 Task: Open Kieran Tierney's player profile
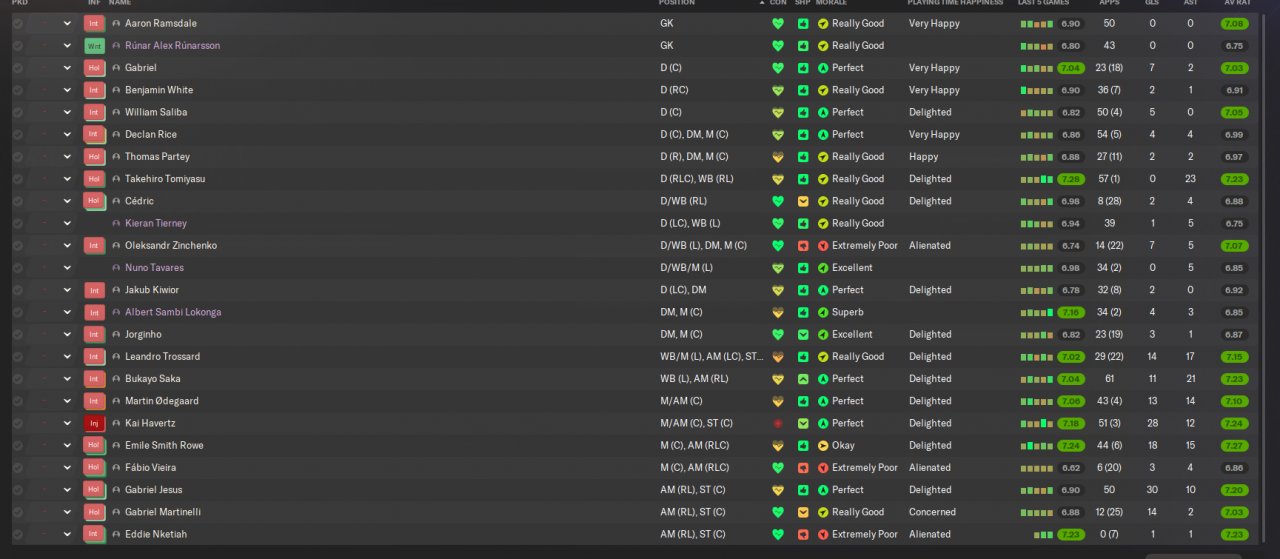tap(156, 224)
